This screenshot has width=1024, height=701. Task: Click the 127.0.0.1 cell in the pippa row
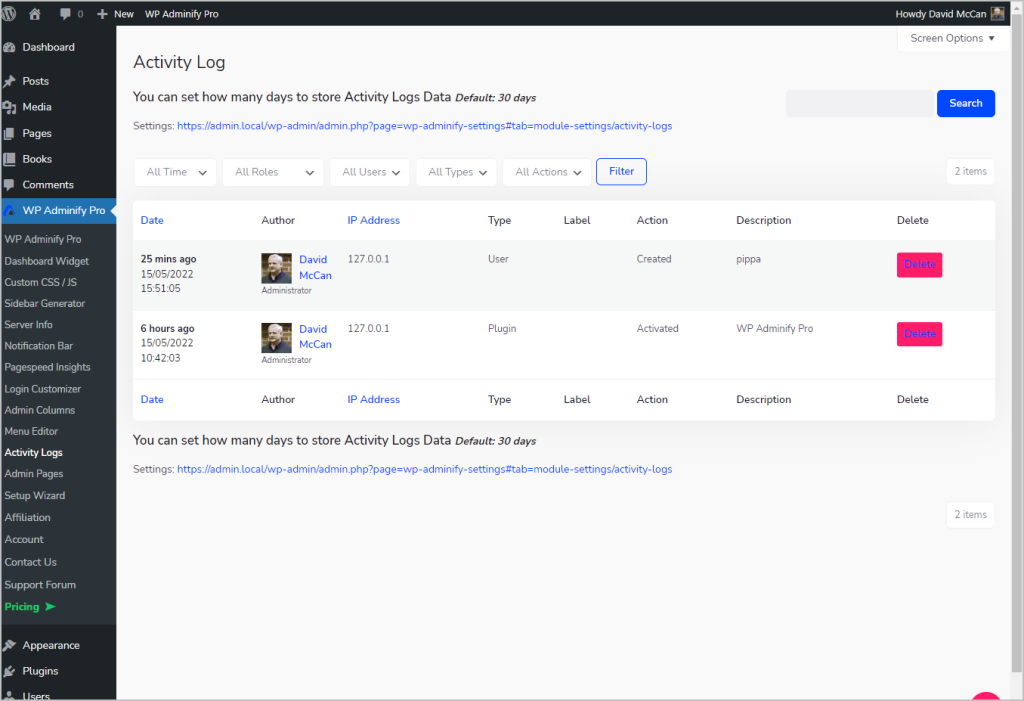point(368,259)
